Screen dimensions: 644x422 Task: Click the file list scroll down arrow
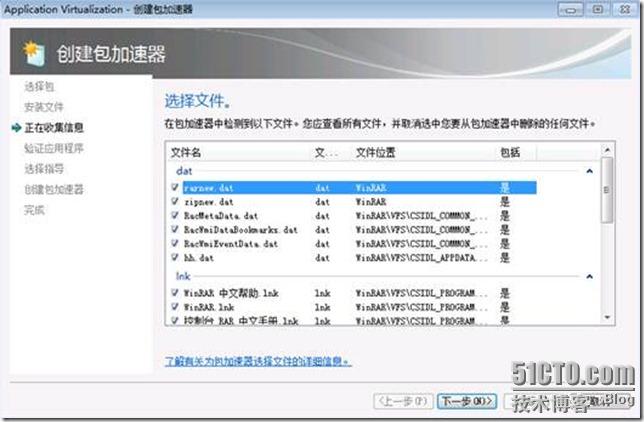click(607, 317)
